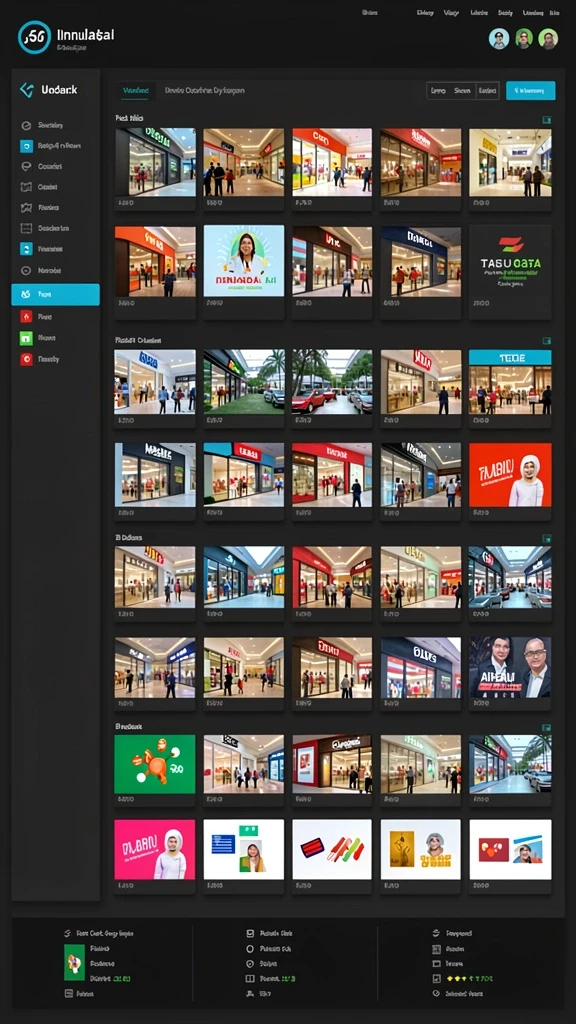This screenshot has height=1024, width=576.
Task: Open the blue-avatar user profile at top right
Action: pyautogui.click(x=499, y=39)
